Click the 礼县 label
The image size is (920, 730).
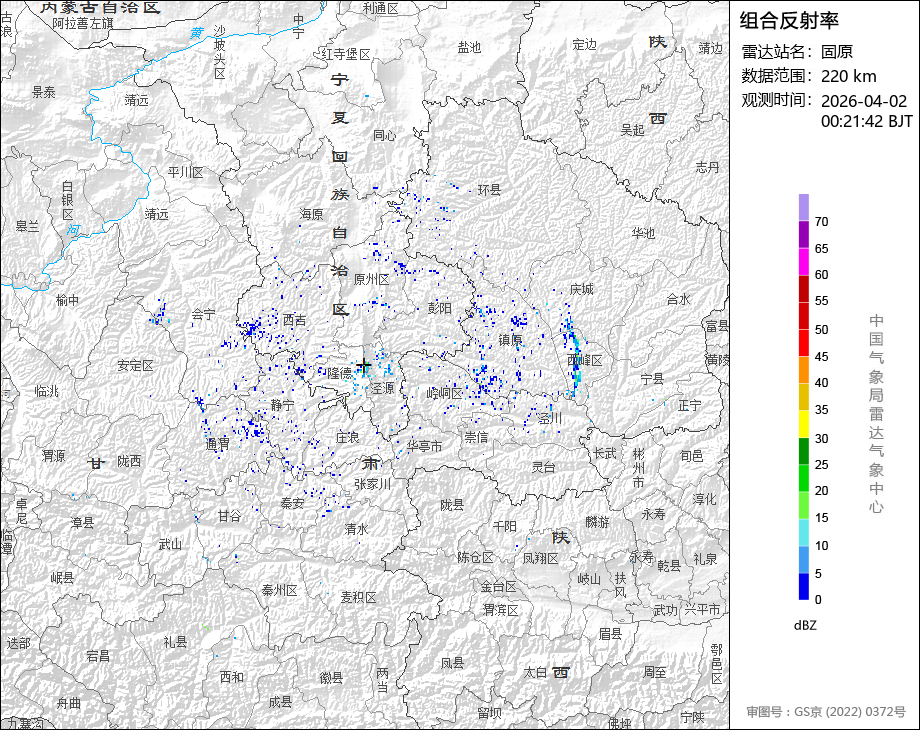coord(175,642)
